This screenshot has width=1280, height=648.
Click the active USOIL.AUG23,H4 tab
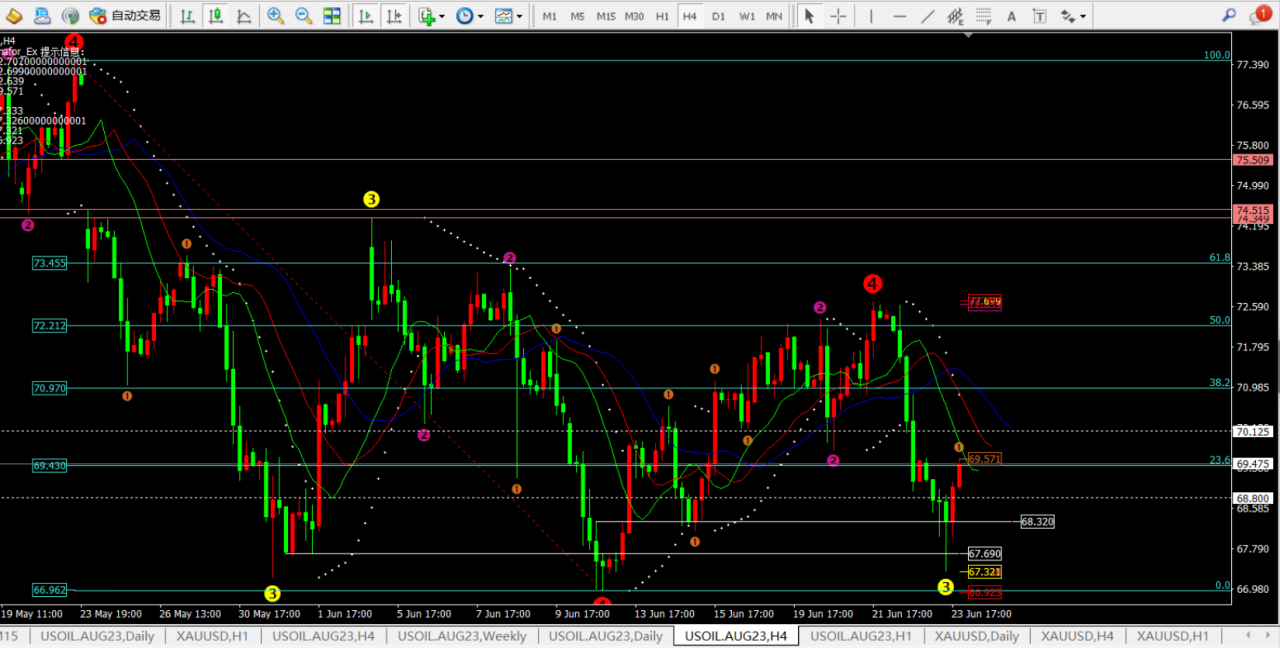(x=736, y=636)
